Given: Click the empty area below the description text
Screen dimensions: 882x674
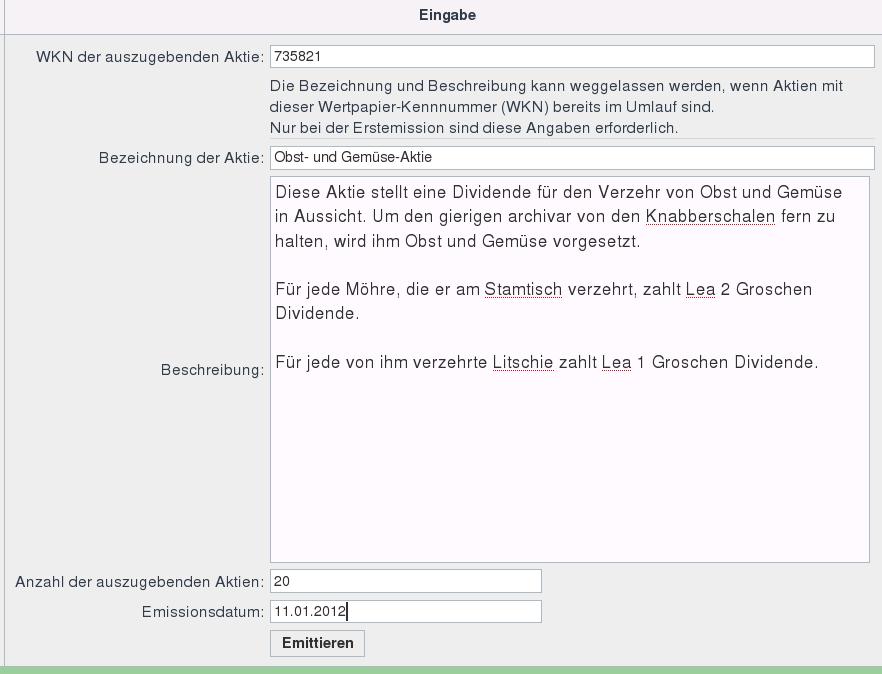Looking at the screenshot, I should [569, 470].
